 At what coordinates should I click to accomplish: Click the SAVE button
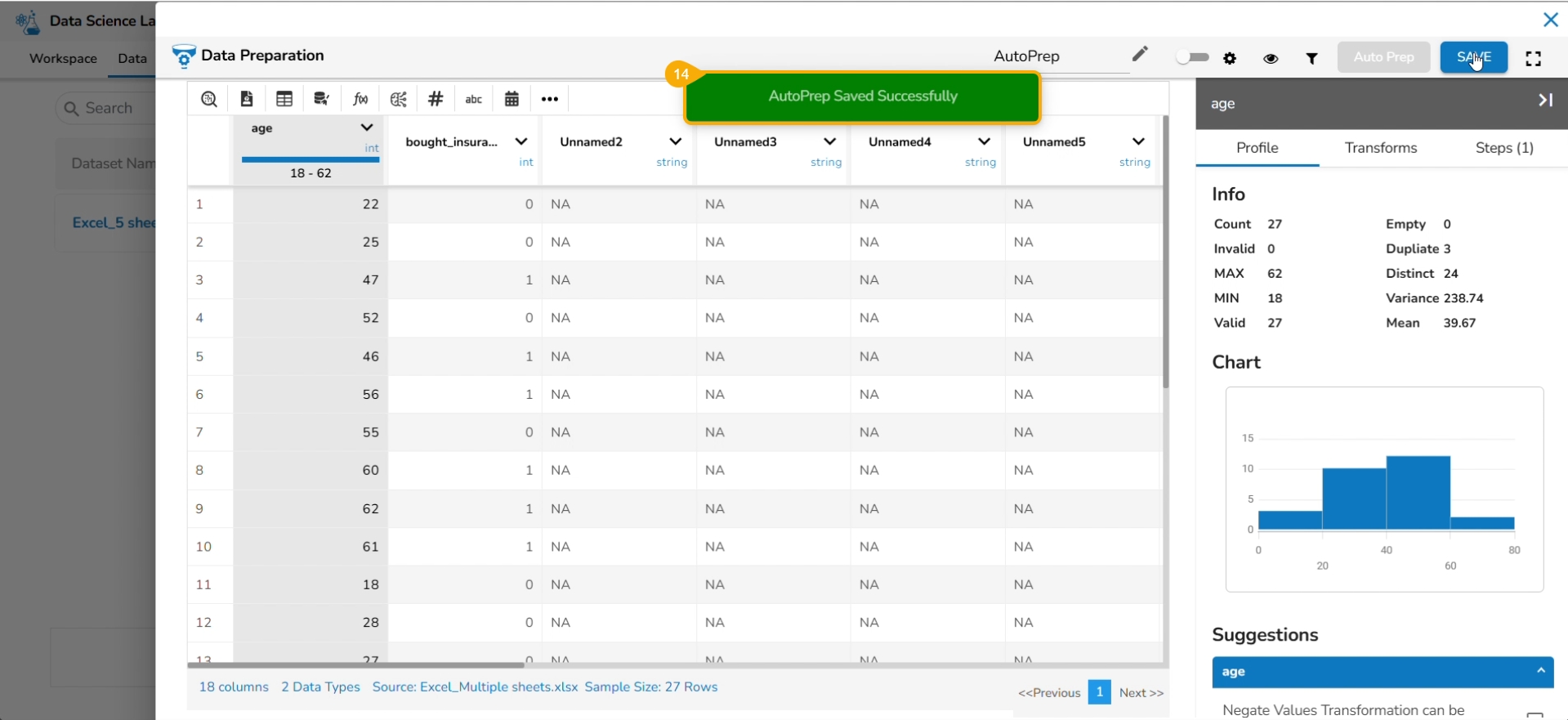pos(1473,57)
